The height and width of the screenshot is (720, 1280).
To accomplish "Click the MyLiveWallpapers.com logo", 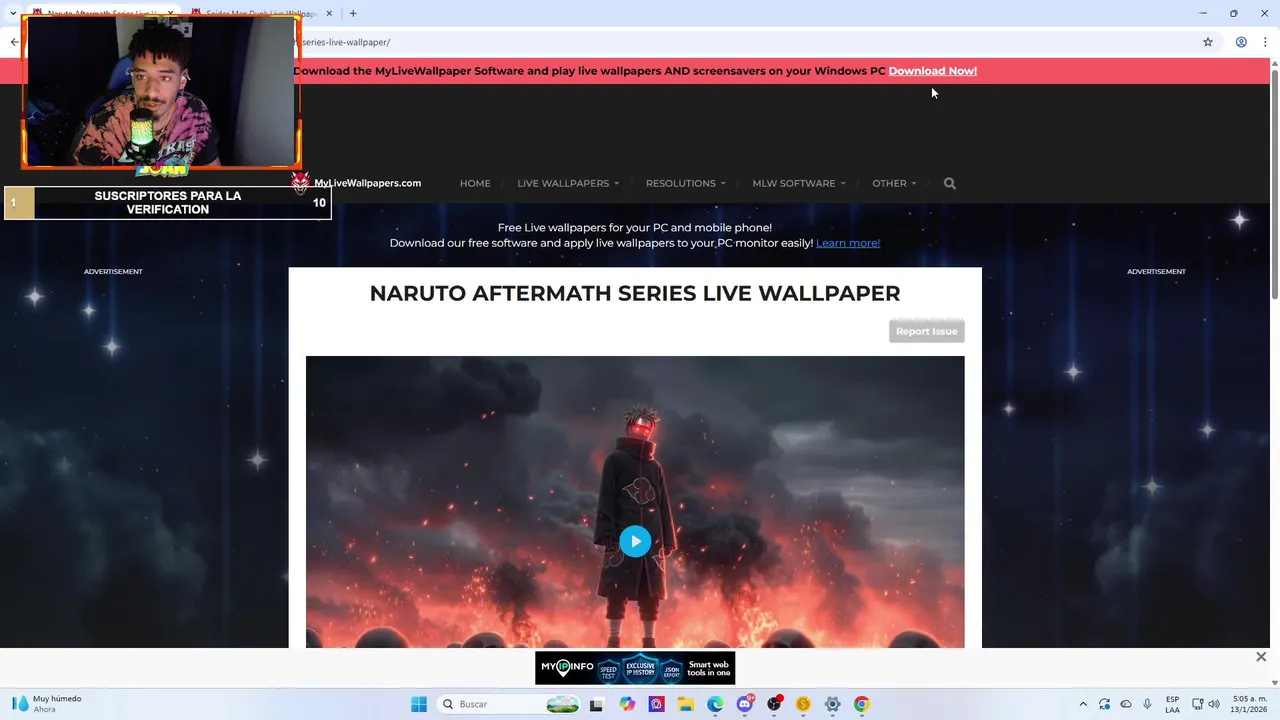I will [356, 183].
